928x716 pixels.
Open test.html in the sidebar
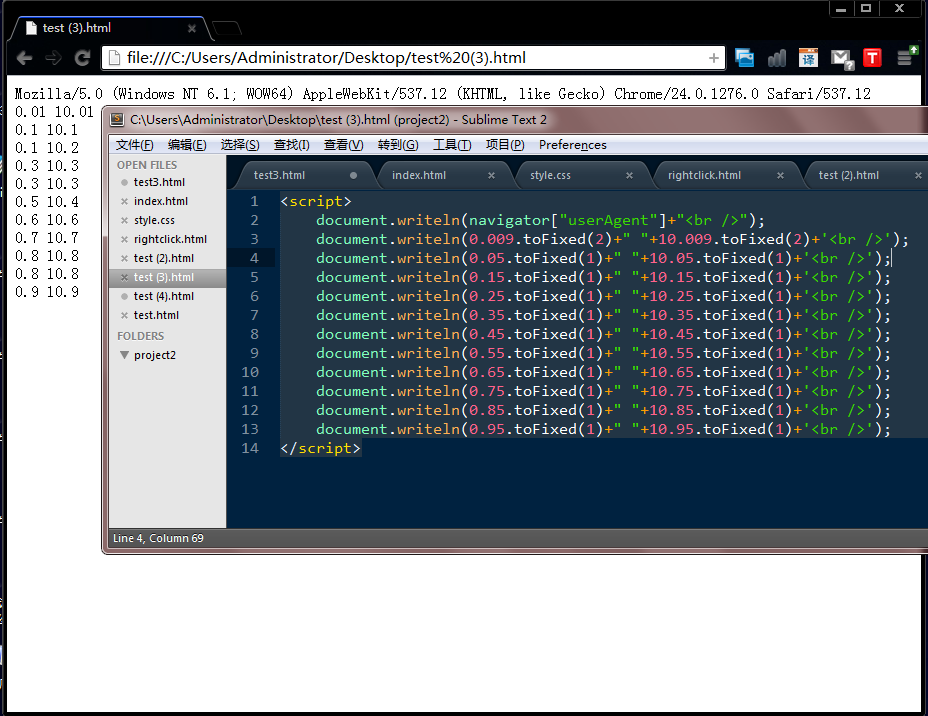point(156,315)
